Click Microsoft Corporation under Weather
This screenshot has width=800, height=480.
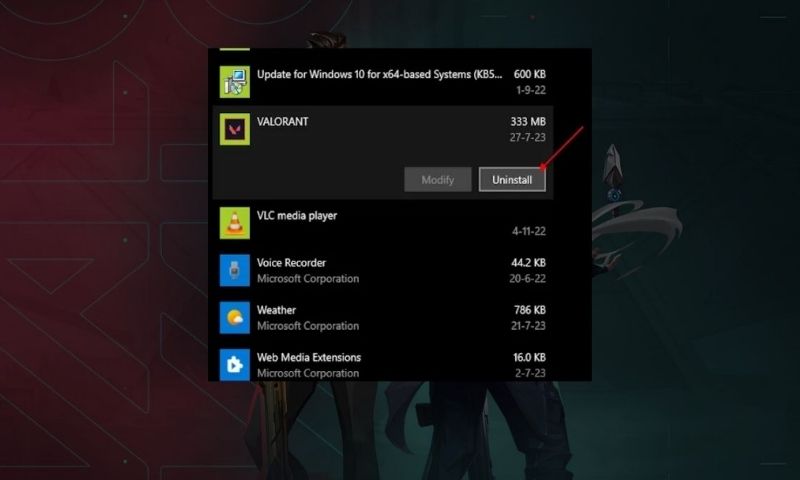(x=308, y=325)
